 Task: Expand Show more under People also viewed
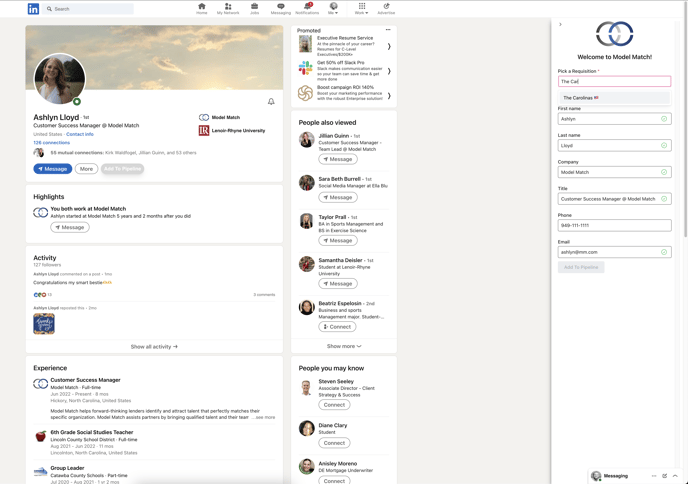click(x=344, y=346)
